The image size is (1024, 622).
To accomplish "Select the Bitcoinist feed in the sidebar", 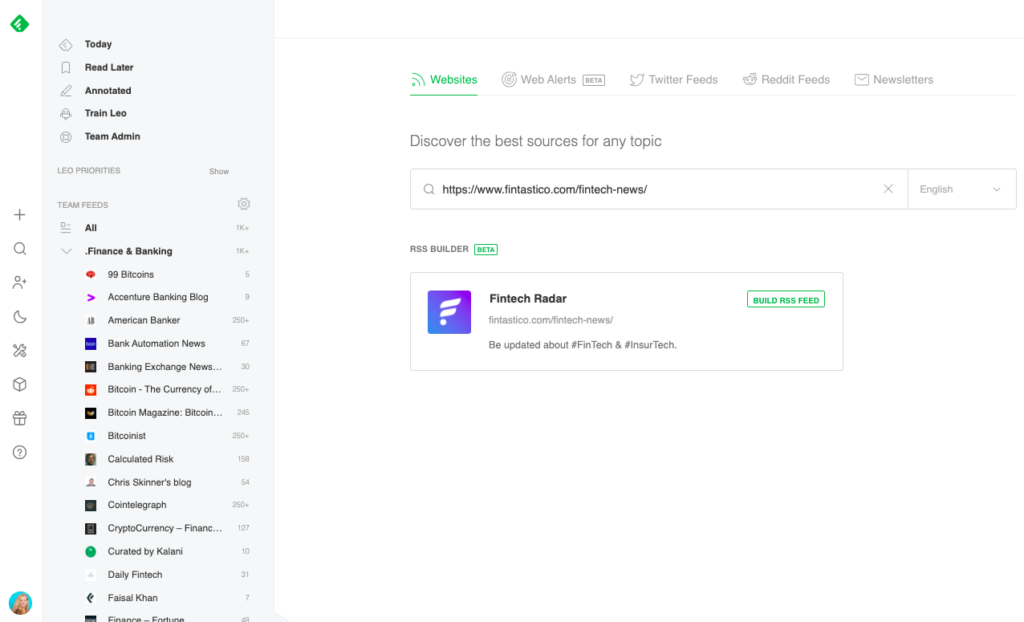I will pos(126,435).
